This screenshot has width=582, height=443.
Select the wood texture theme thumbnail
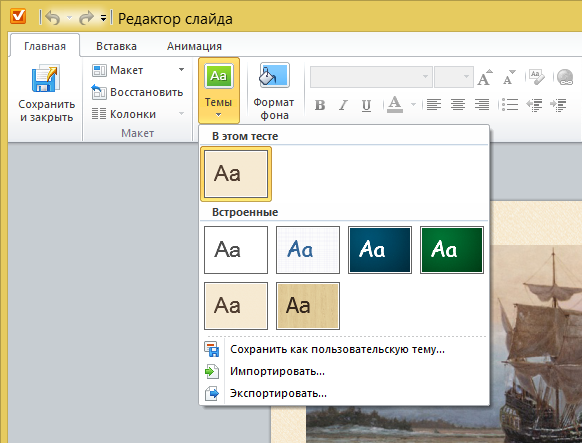[308, 306]
